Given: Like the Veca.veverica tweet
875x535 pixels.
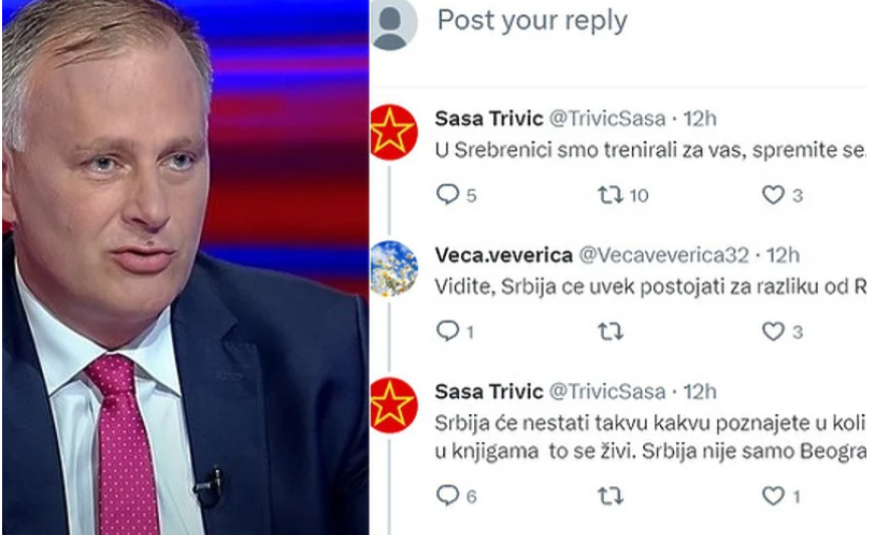Looking at the screenshot, I should click(x=773, y=331).
